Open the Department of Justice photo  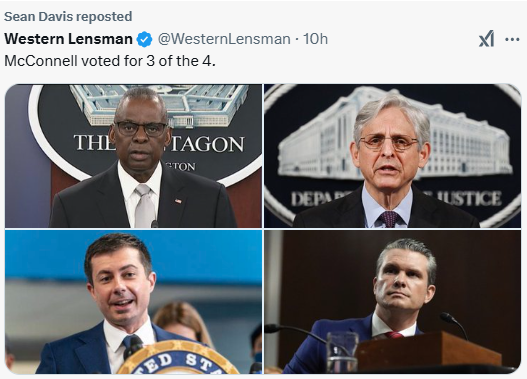pyautogui.click(x=393, y=156)
